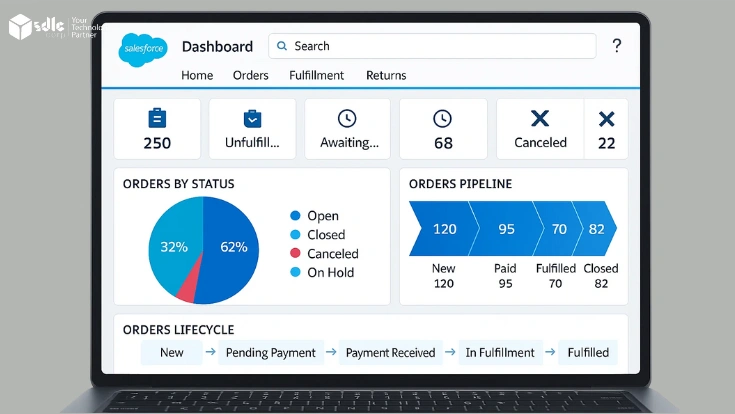Click inside the Search input field
Image resolution: width=735 pixels, height=414 pixels.
pos(440,46)
